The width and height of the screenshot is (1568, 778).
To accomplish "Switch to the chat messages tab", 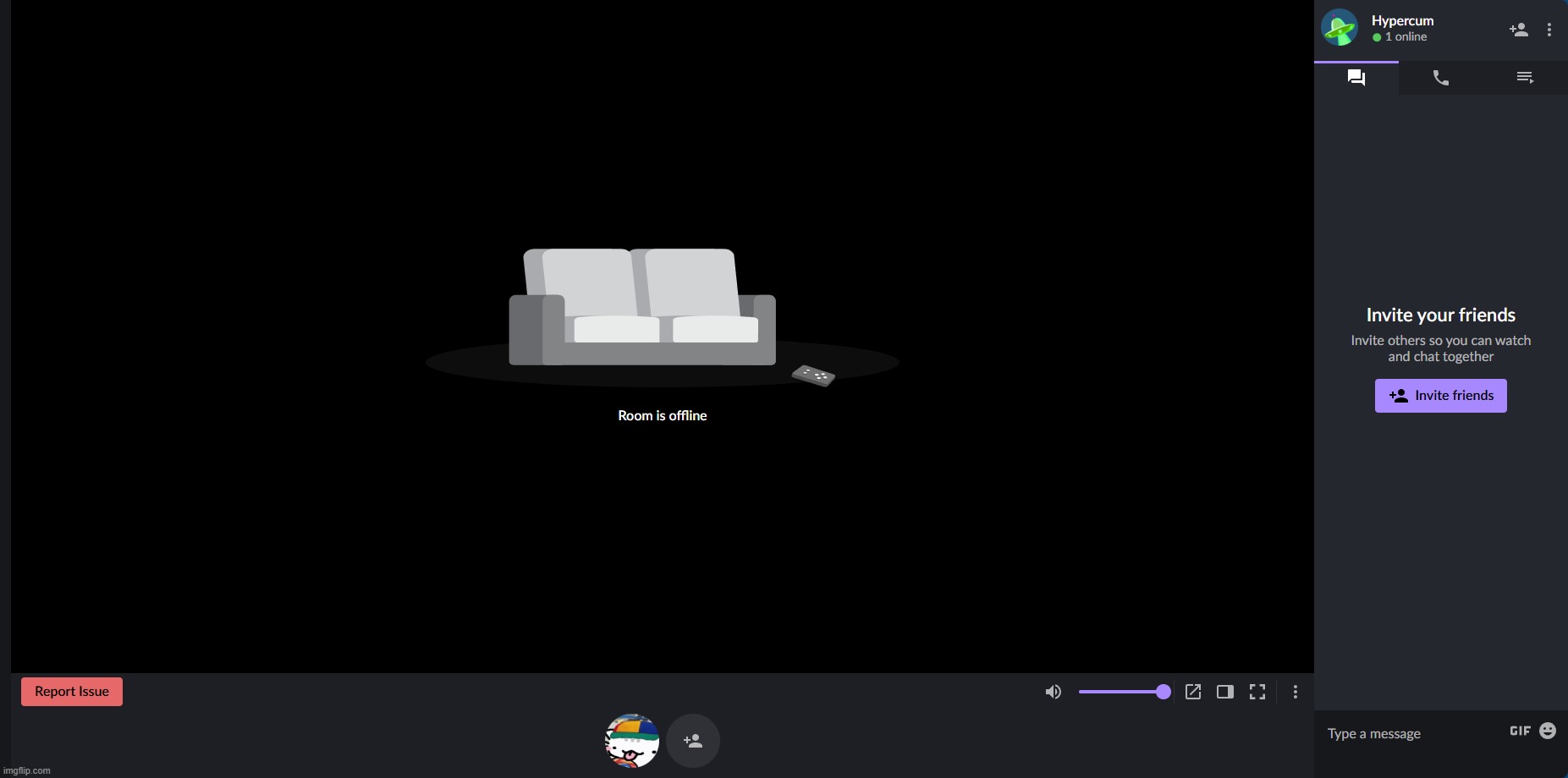I will click(1356, 78).
